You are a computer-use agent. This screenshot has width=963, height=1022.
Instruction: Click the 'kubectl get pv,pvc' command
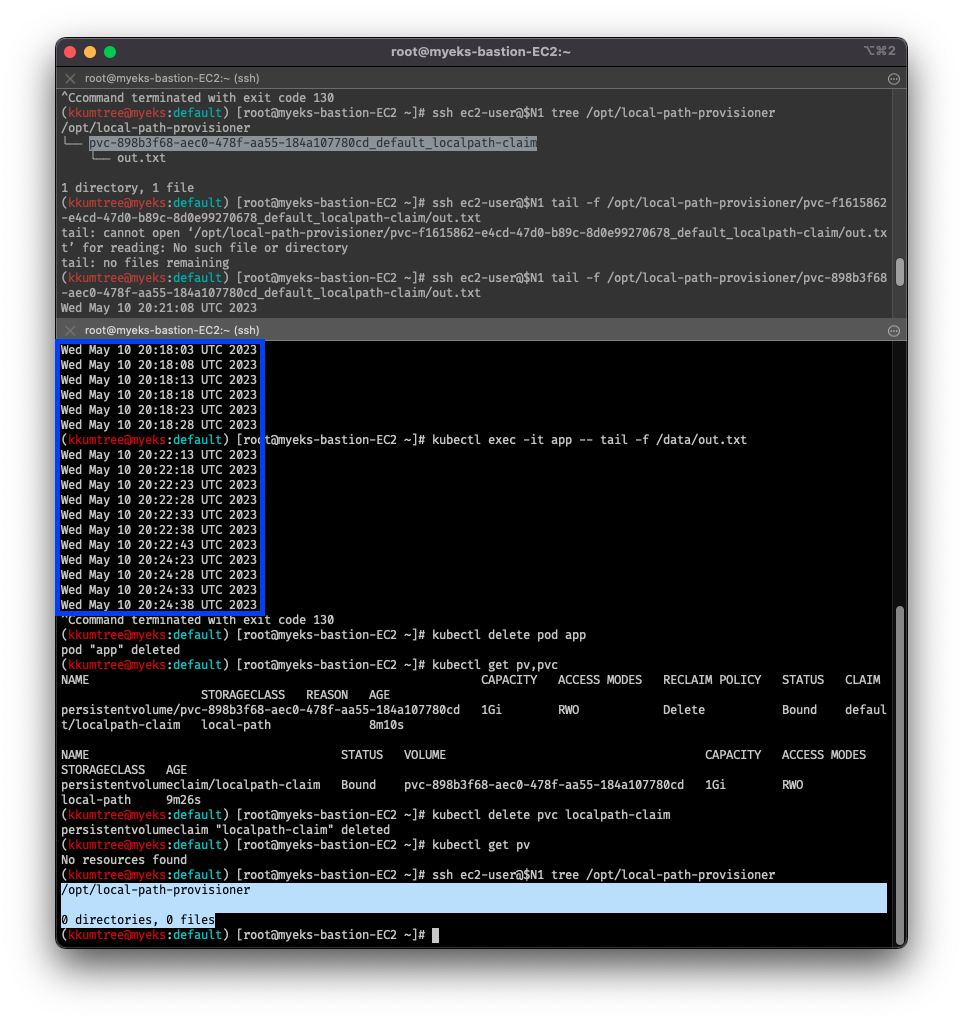495,665
